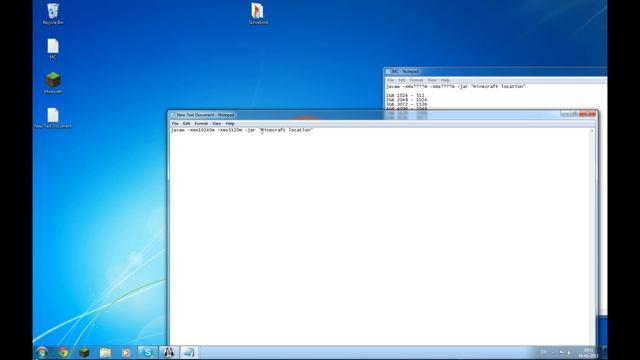Open Help menu in the MC Notepad window
The image size is (640, 360).
click(445, 80)
